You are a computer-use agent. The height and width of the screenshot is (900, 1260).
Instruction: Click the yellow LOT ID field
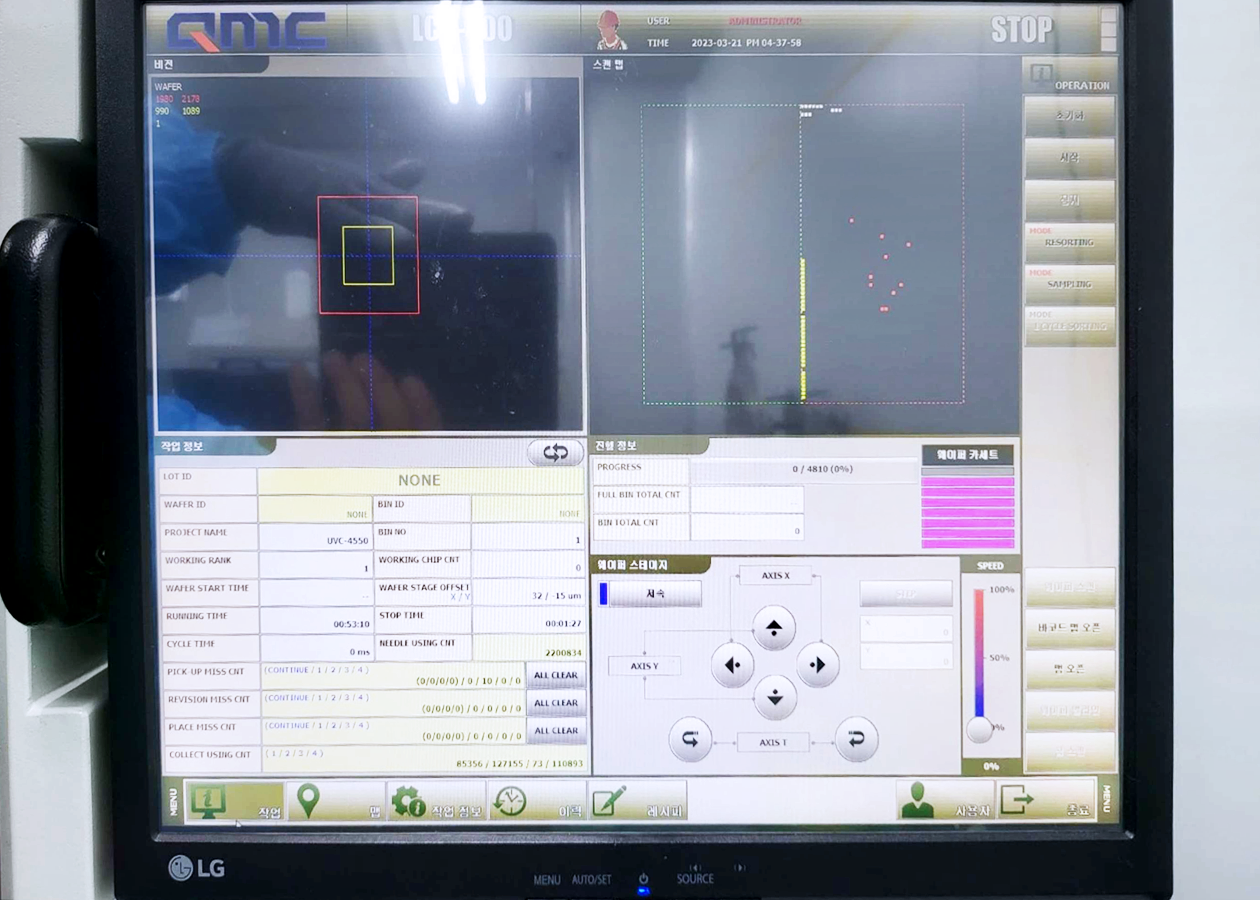click(x=420, y=481)
